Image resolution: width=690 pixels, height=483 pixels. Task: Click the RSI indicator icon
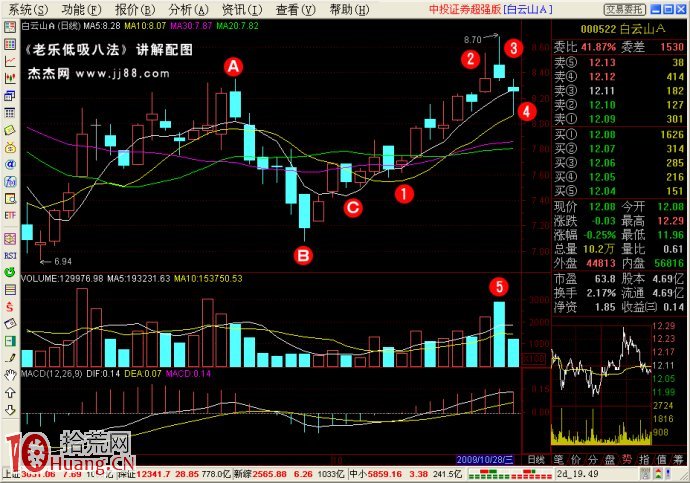pyautogui.click(x=10, y=256)
